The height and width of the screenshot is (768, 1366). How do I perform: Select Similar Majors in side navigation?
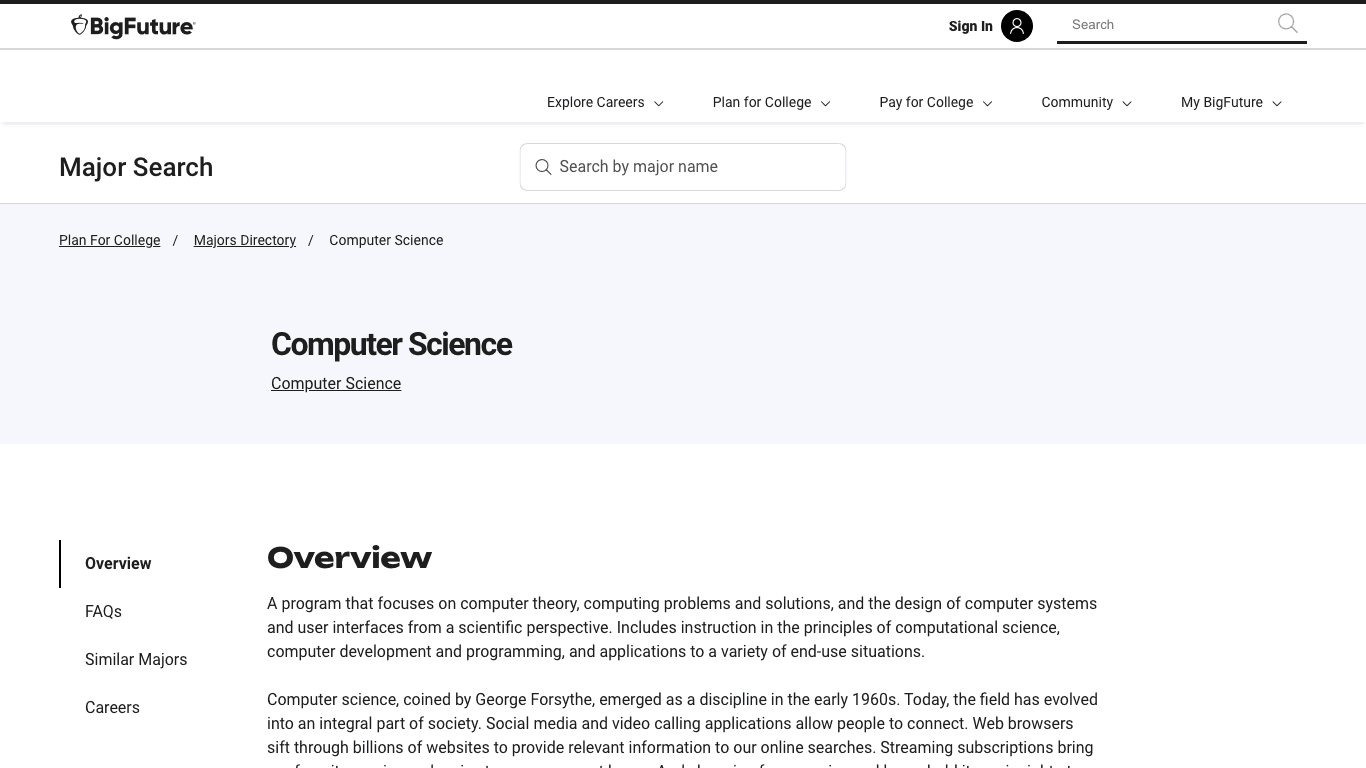pos(136,660)
